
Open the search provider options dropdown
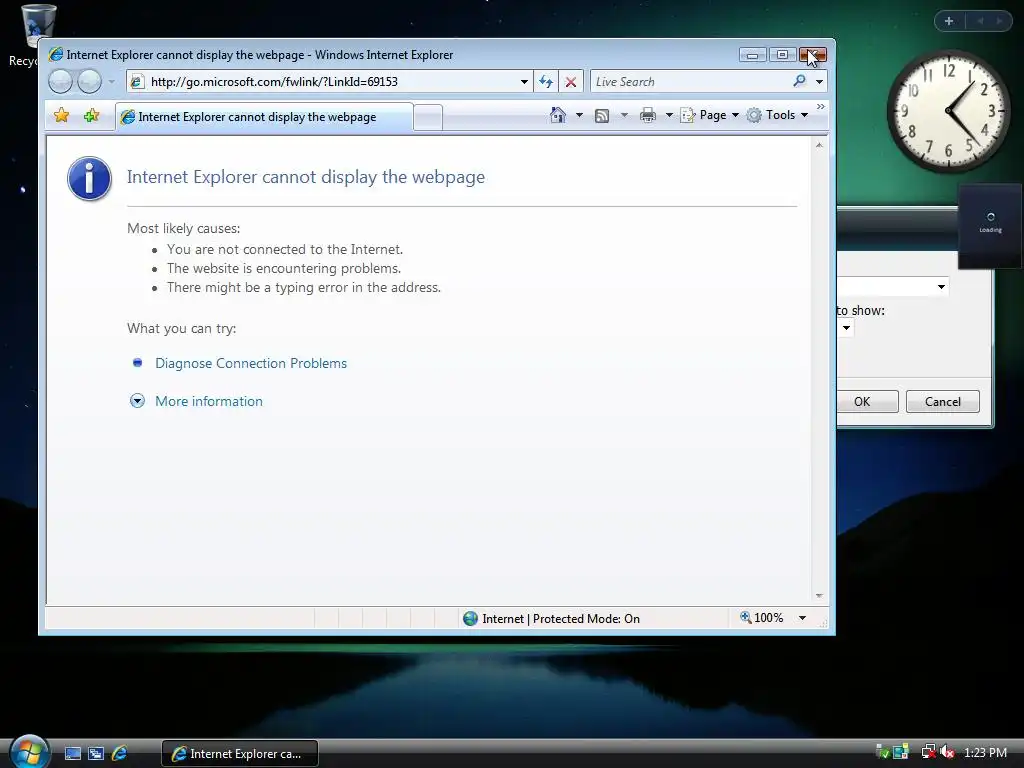(x=819, y=82)
